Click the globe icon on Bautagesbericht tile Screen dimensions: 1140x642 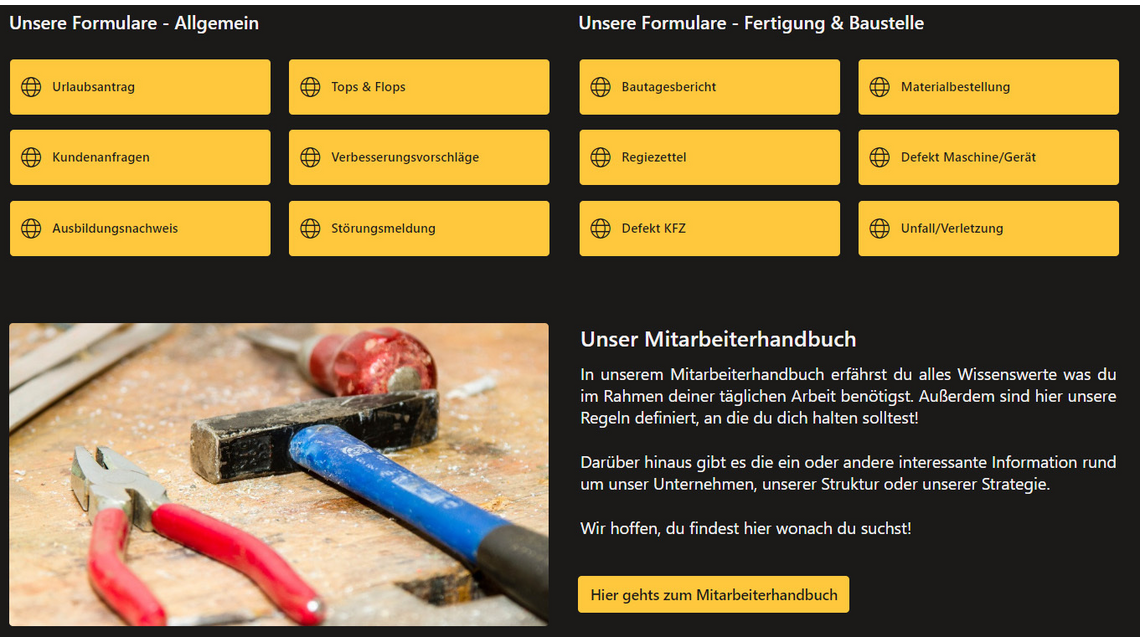[x=601, y=87]
